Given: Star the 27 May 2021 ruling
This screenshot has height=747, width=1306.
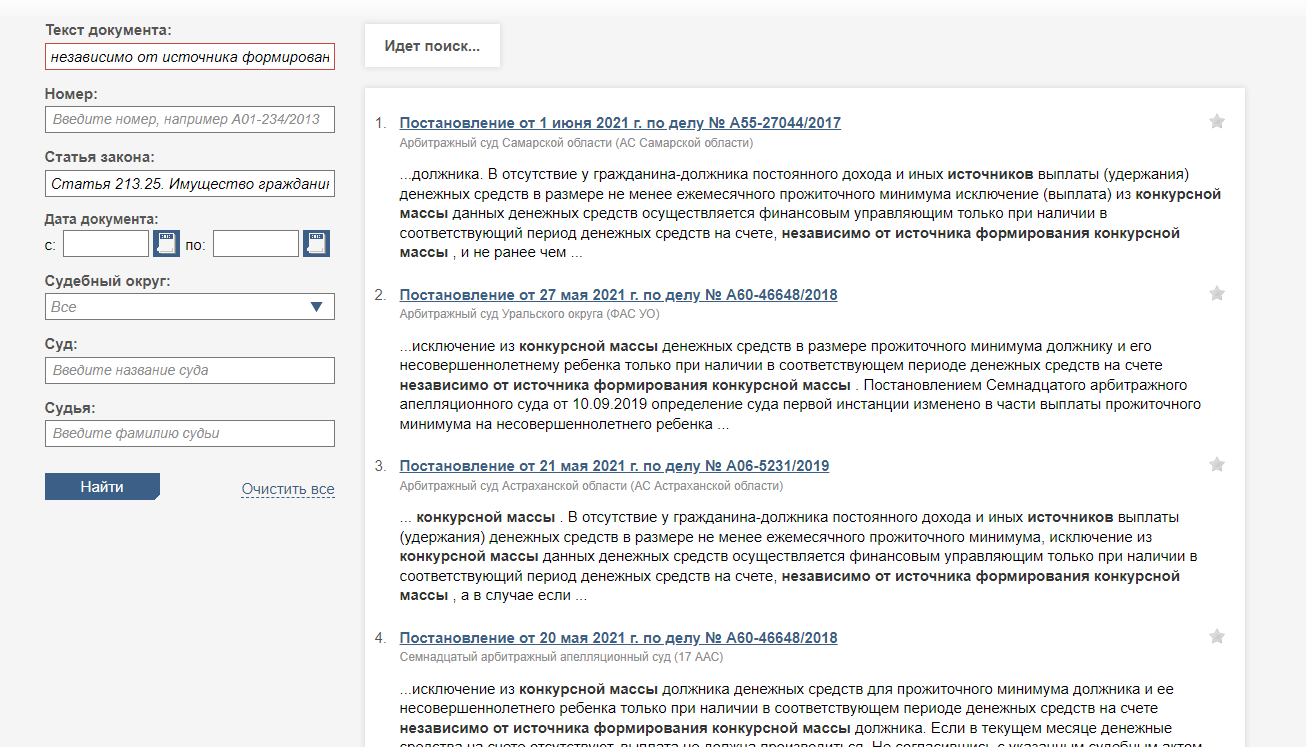Looking at the screenshot, I should click(x=1217, y=294).
